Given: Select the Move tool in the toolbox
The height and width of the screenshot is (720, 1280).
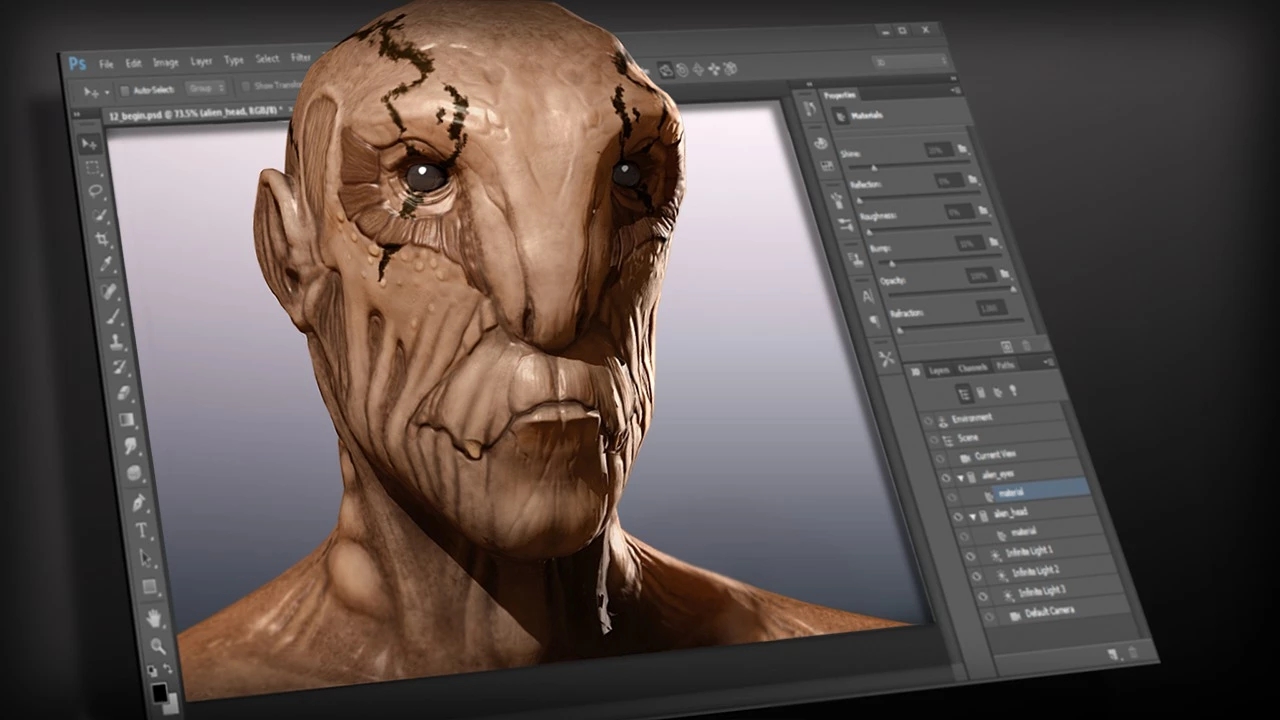Looking at the screenshot, I should (88, 144).
